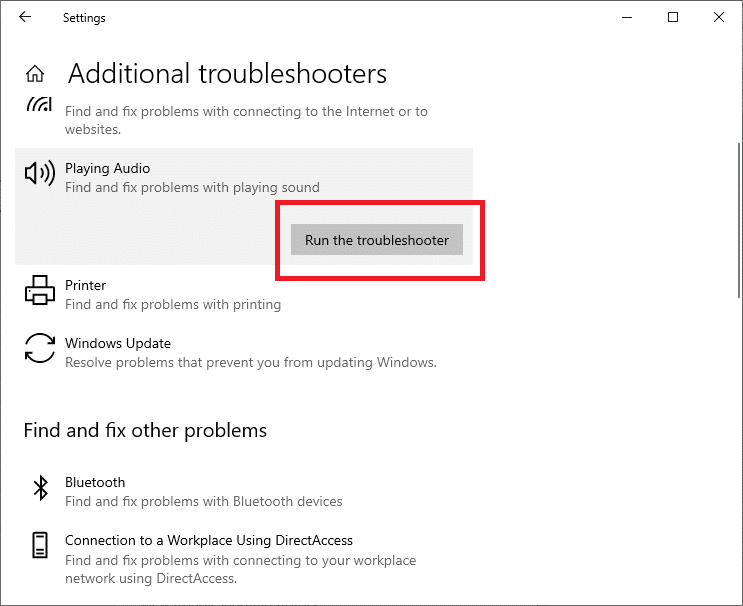The height and width of the screenshot is (606, 743).
Task: Go to Settings home via house icon
Action: (x=35, y=74)
